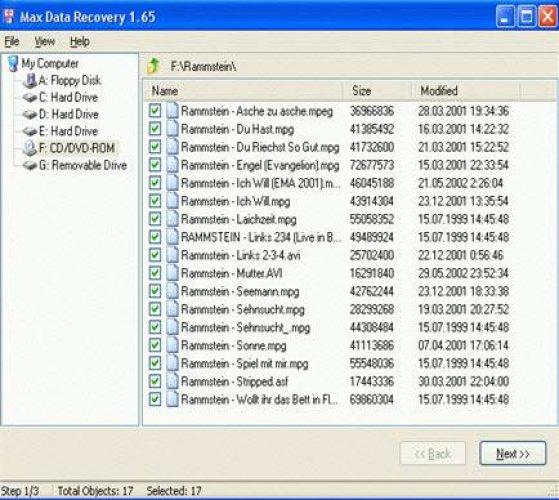Click file icon of Stripped.asf
Viewport: 559px width, 500px height.
point(172,381)
